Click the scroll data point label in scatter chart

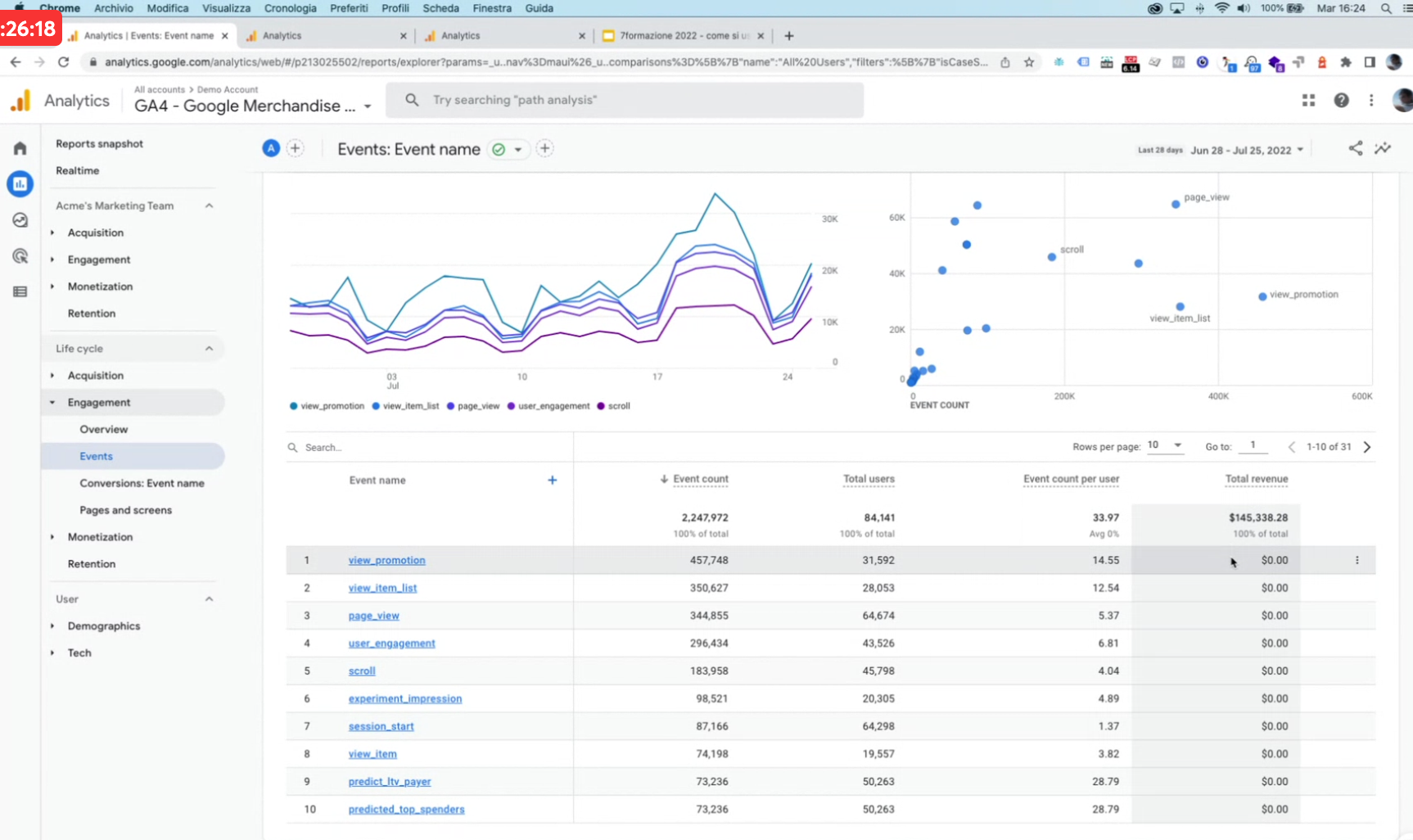[x=1072, y=250]
